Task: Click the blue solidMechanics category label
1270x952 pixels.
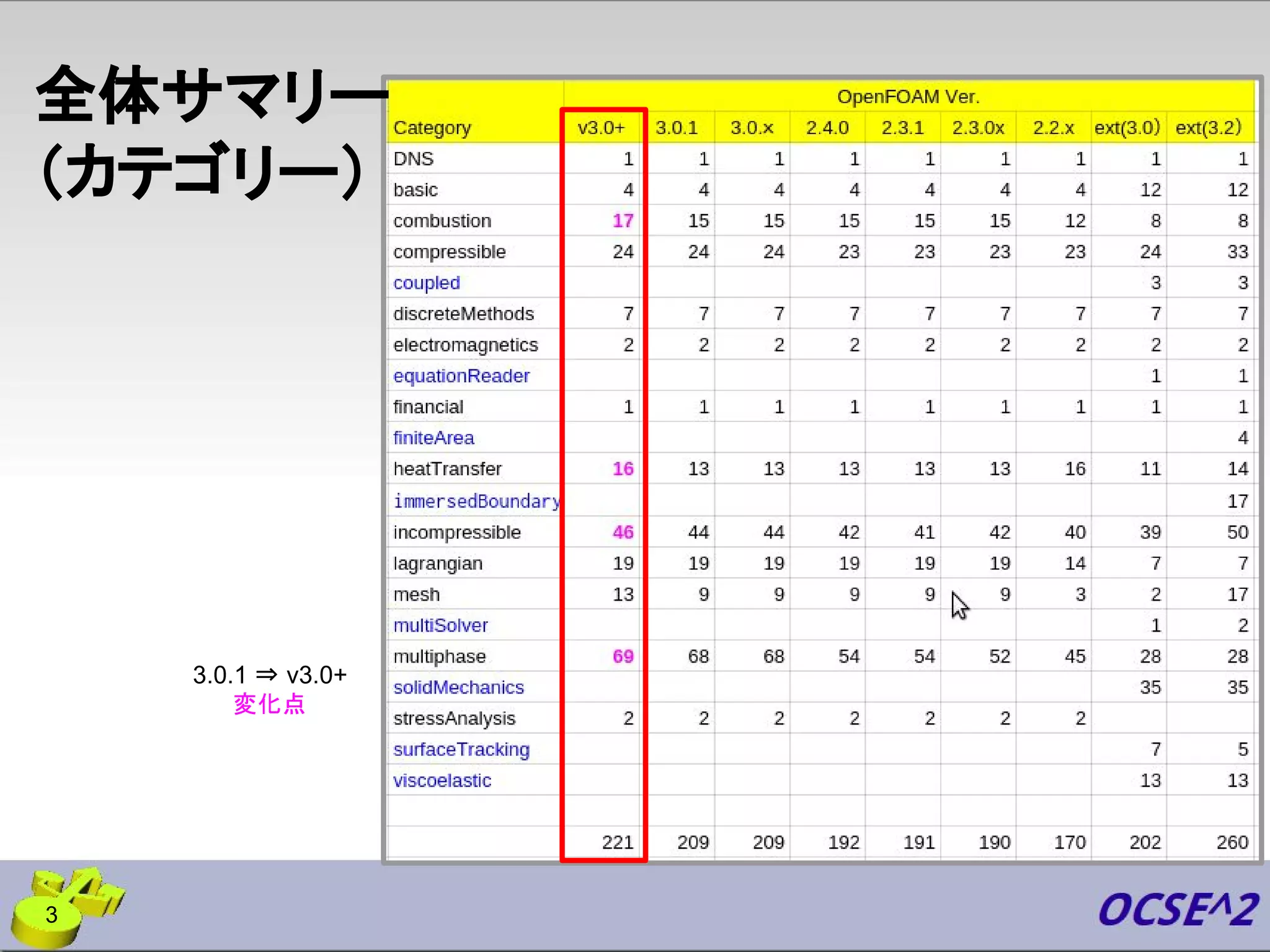Action: point(458,687)
